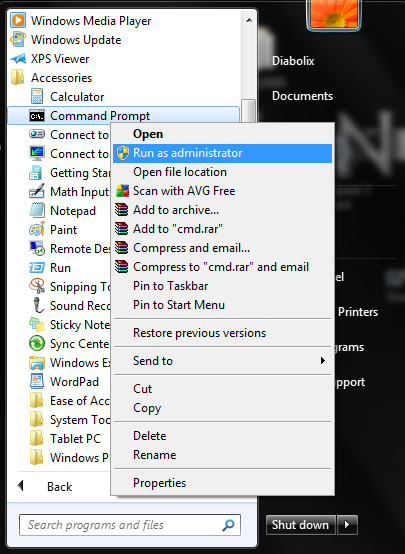Click the Run program icon

tap(37, 268)
